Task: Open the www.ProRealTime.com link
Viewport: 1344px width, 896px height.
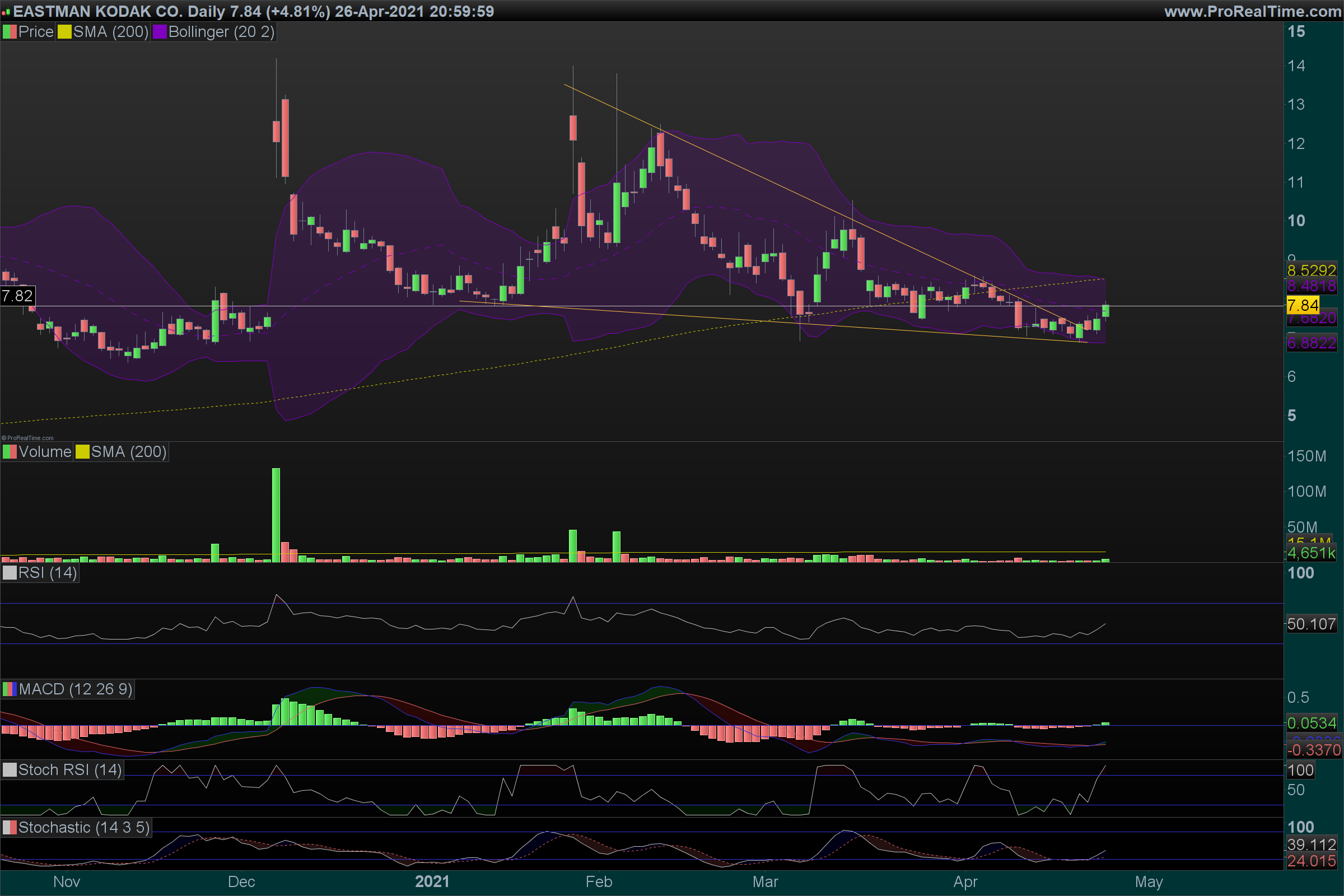Action: (x=1253, y=11)
